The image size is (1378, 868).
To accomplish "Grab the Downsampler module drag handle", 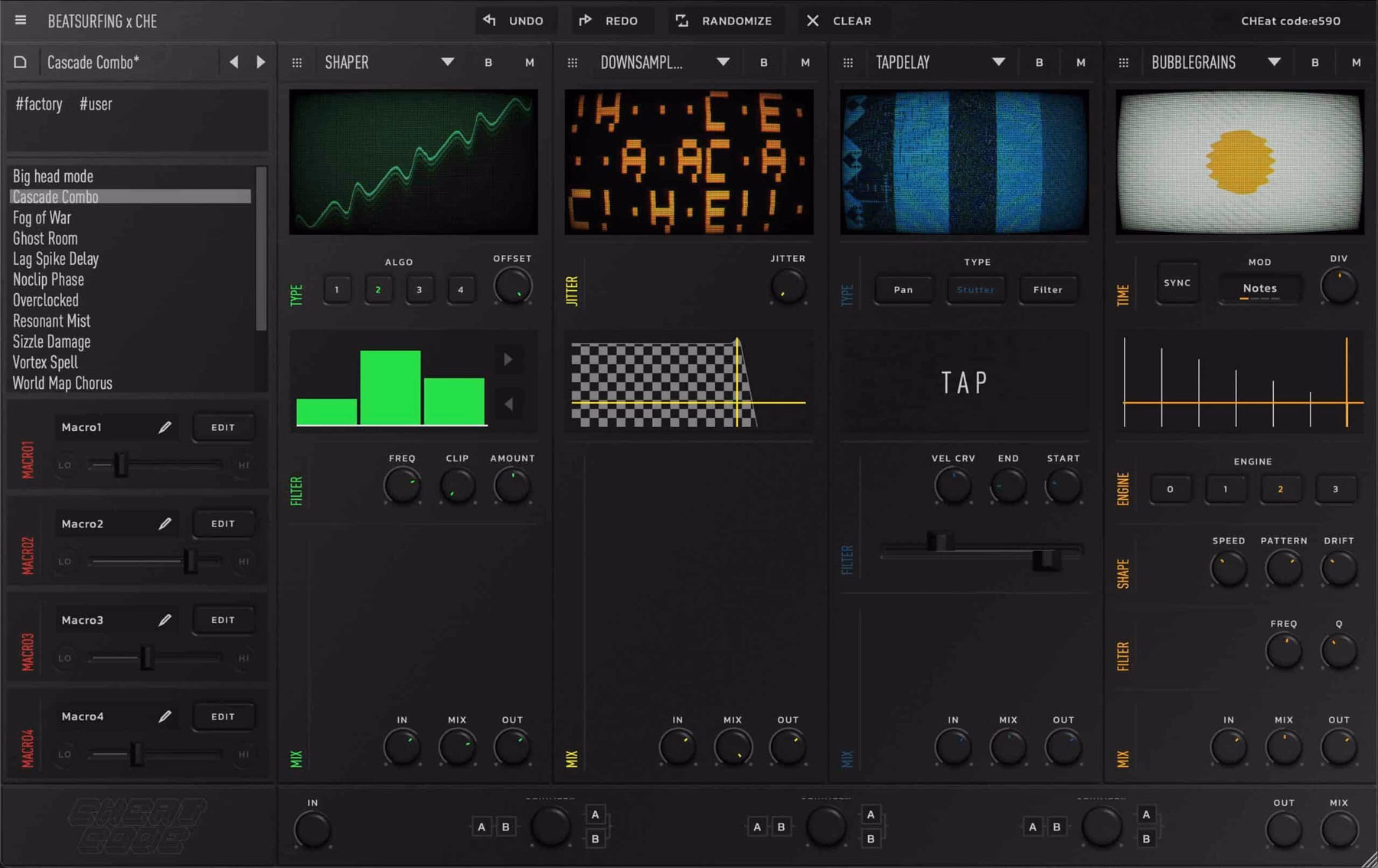I will 573,63.
